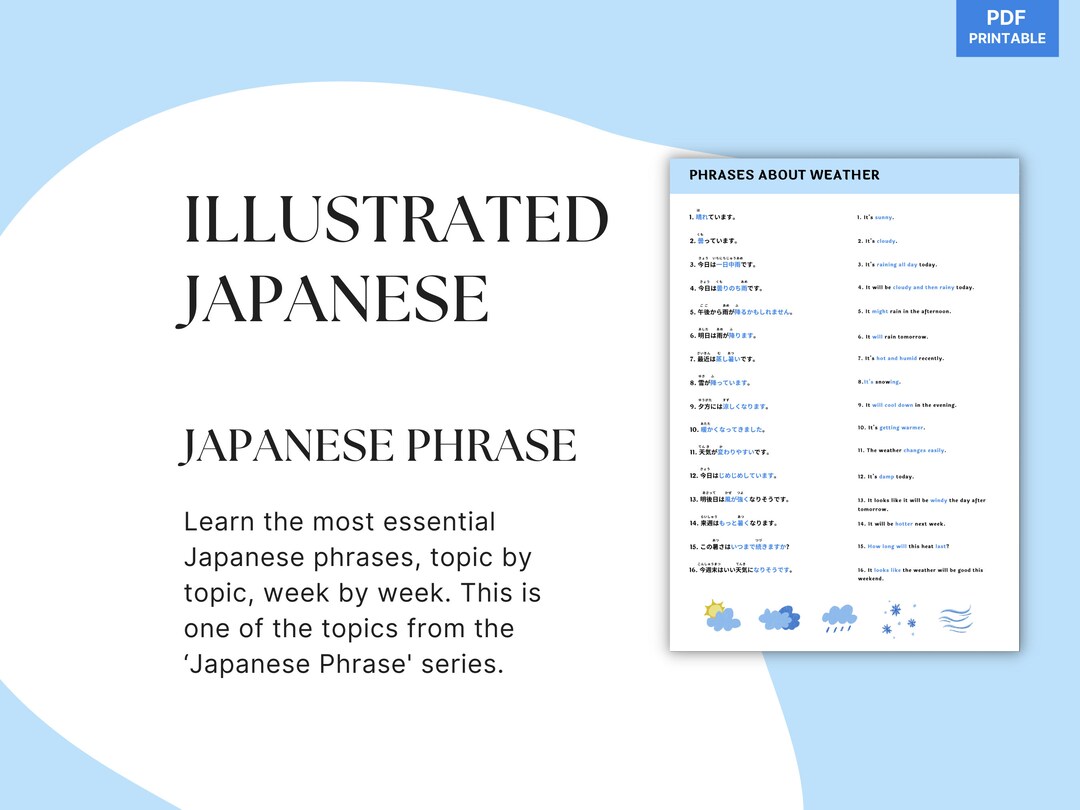Viewport: 1080px width, 810px height.
Task: Click the snowflakes icon
Action: pos(899,618)
